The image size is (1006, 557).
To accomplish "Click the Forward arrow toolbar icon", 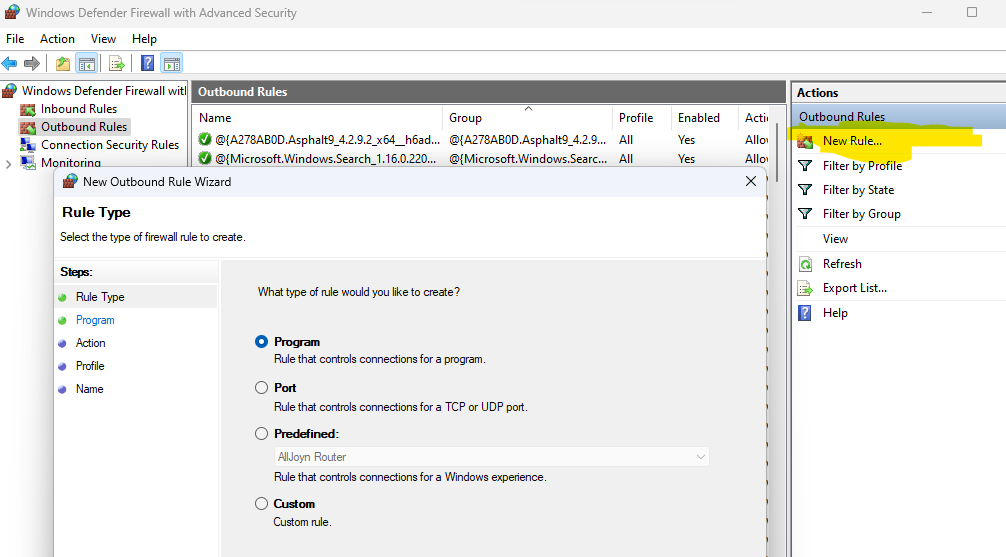I will coord(31,64).
